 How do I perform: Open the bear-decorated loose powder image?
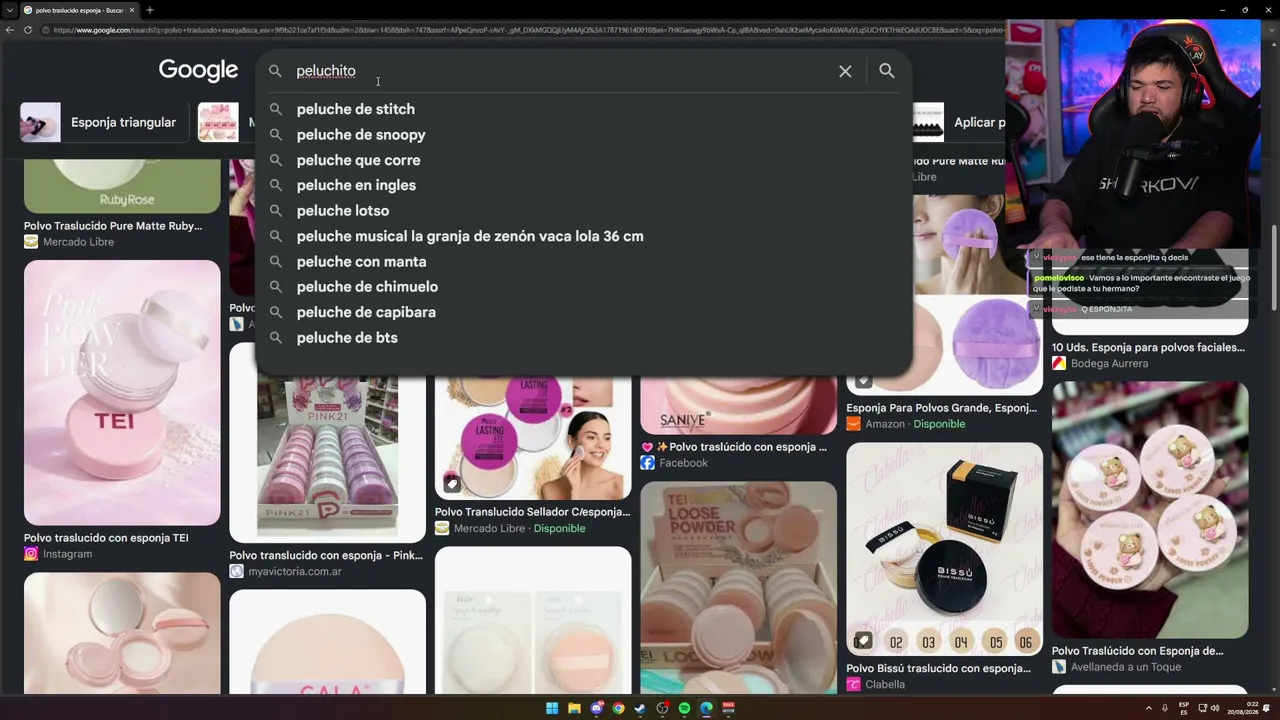tap(1150, 510)
